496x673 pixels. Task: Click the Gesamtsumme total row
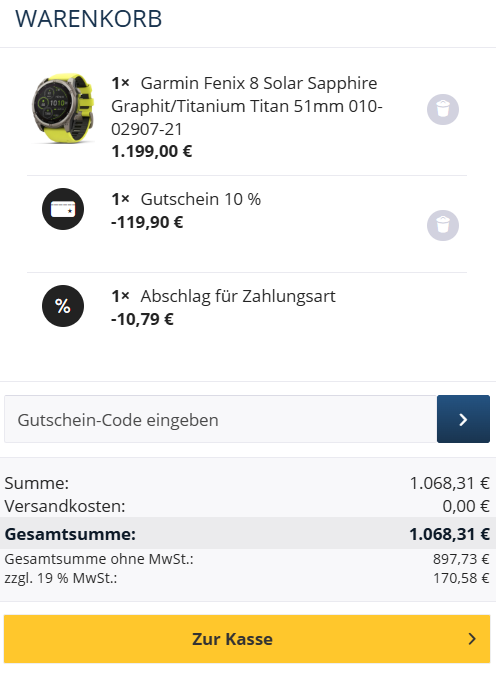pos(247,534)
